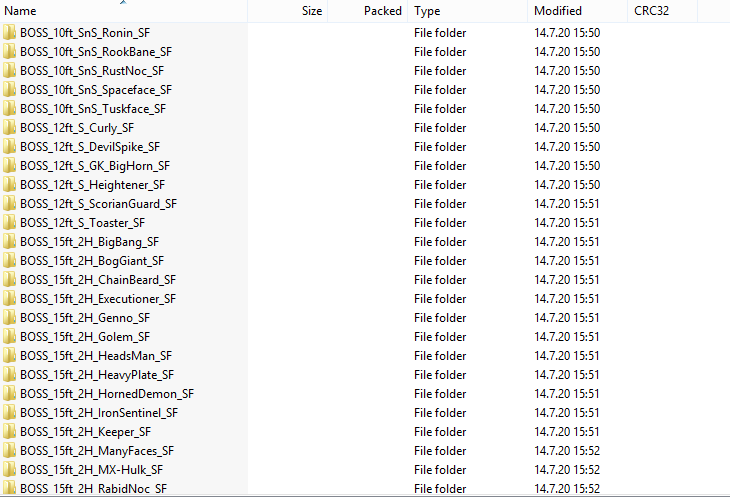The height and width of the screenshot is (497, 730).
Task: Click folder icon beside BOSS_15ft_2H_Golem_SF
Action: (x=9, y=337)
